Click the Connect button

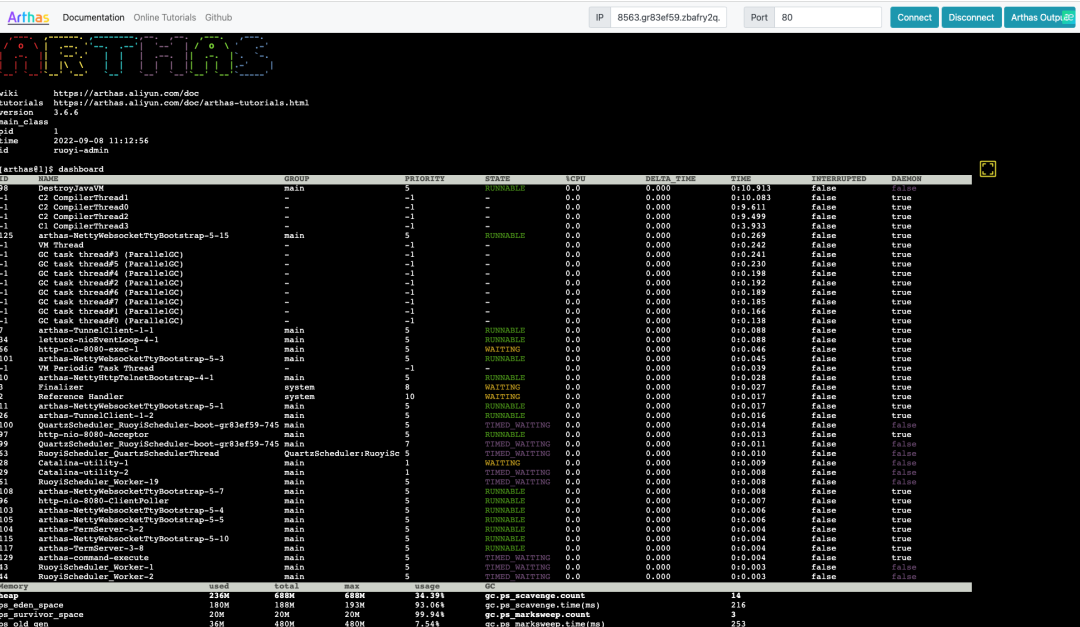coord(914,17)
